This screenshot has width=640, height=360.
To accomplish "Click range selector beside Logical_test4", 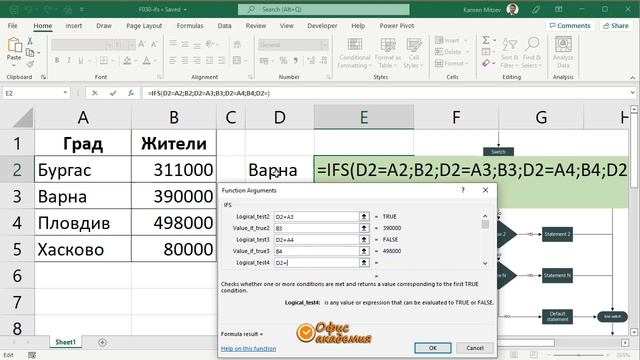I will click(x=364, y=262).
